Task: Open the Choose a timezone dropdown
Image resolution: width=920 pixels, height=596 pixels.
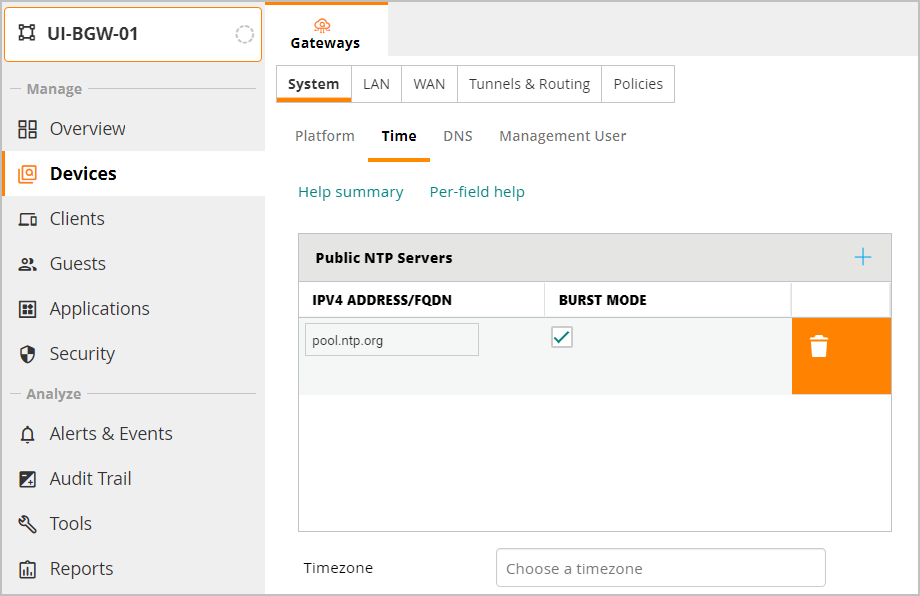Action: (x=660, y=568)
